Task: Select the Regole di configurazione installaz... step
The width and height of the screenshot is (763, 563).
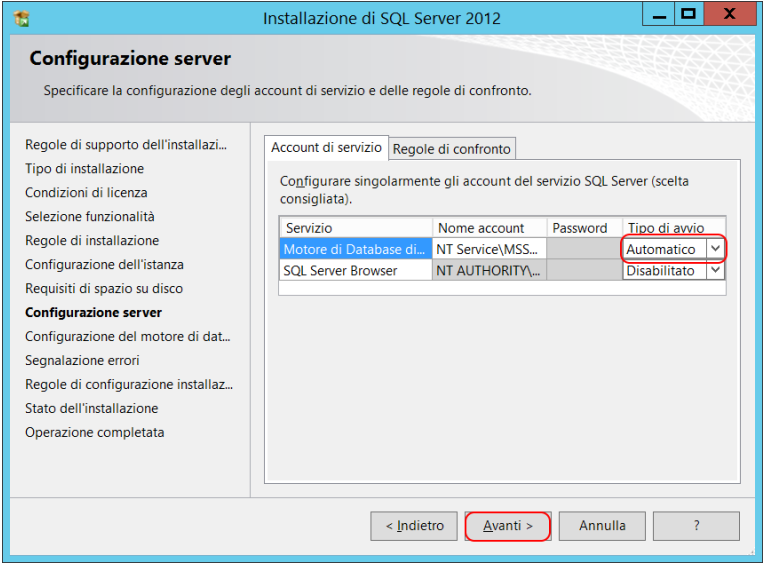Action: coord(129,384)
